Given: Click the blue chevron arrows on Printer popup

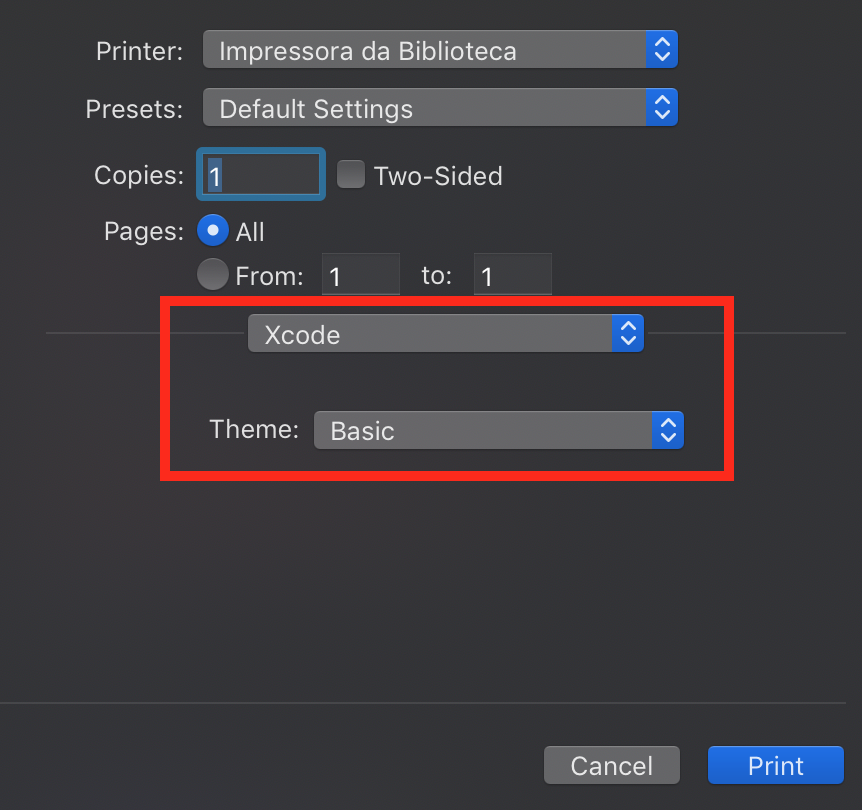Looking at the screenshot, I should (661, 49).
